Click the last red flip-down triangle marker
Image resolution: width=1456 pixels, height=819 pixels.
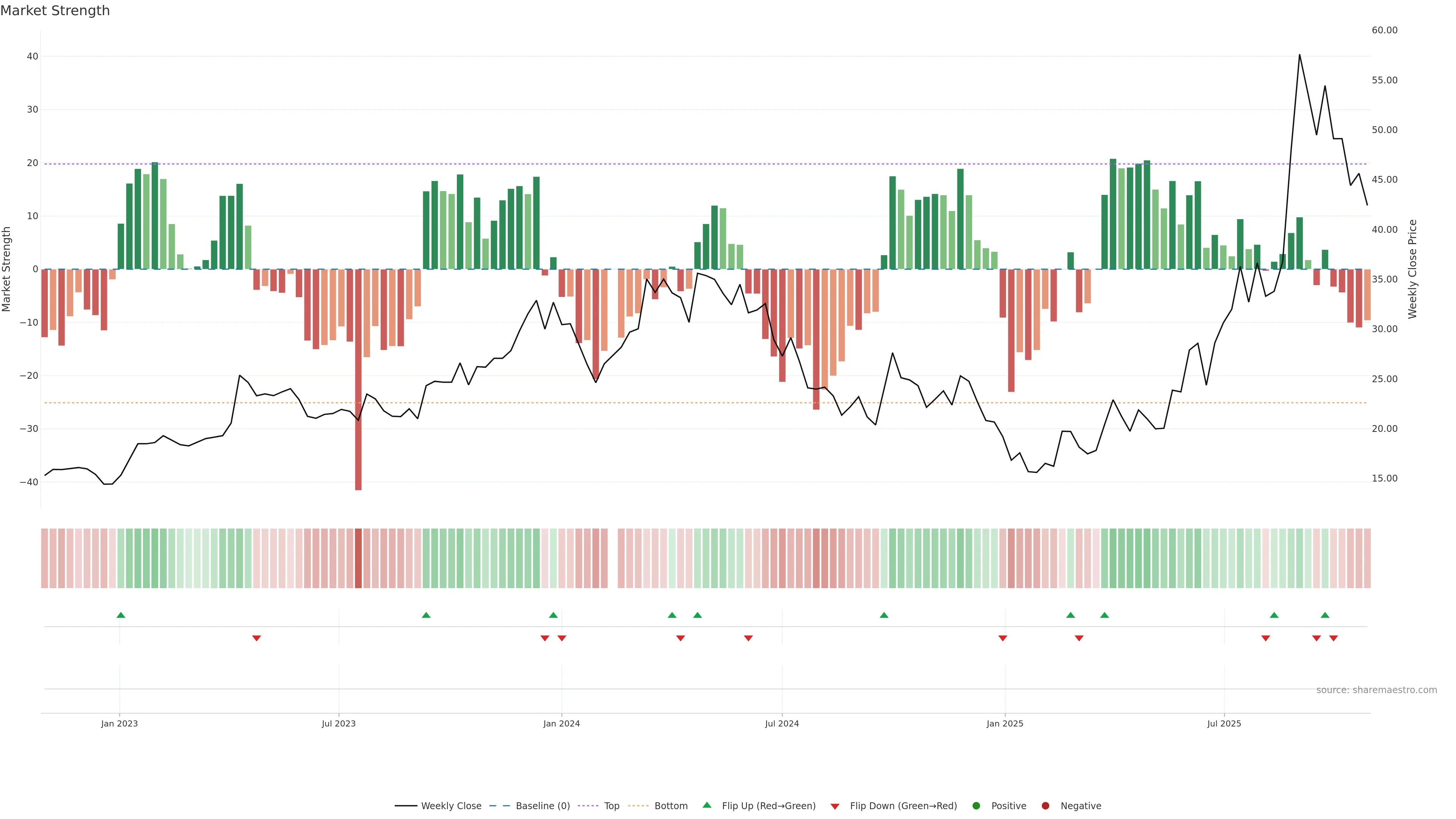point(1334,638)
